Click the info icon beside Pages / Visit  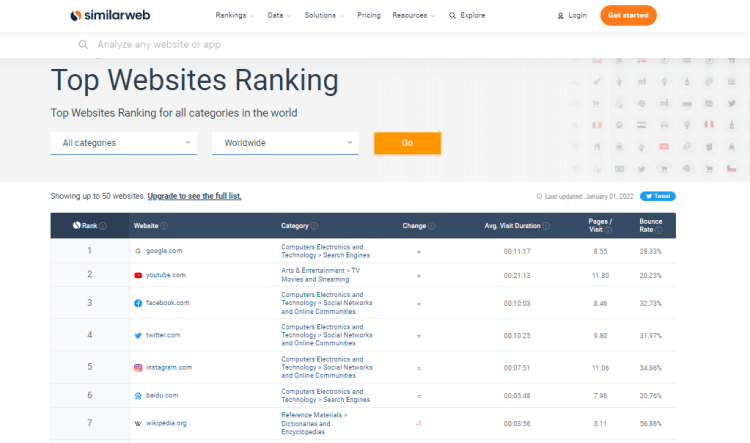(608, 230)
